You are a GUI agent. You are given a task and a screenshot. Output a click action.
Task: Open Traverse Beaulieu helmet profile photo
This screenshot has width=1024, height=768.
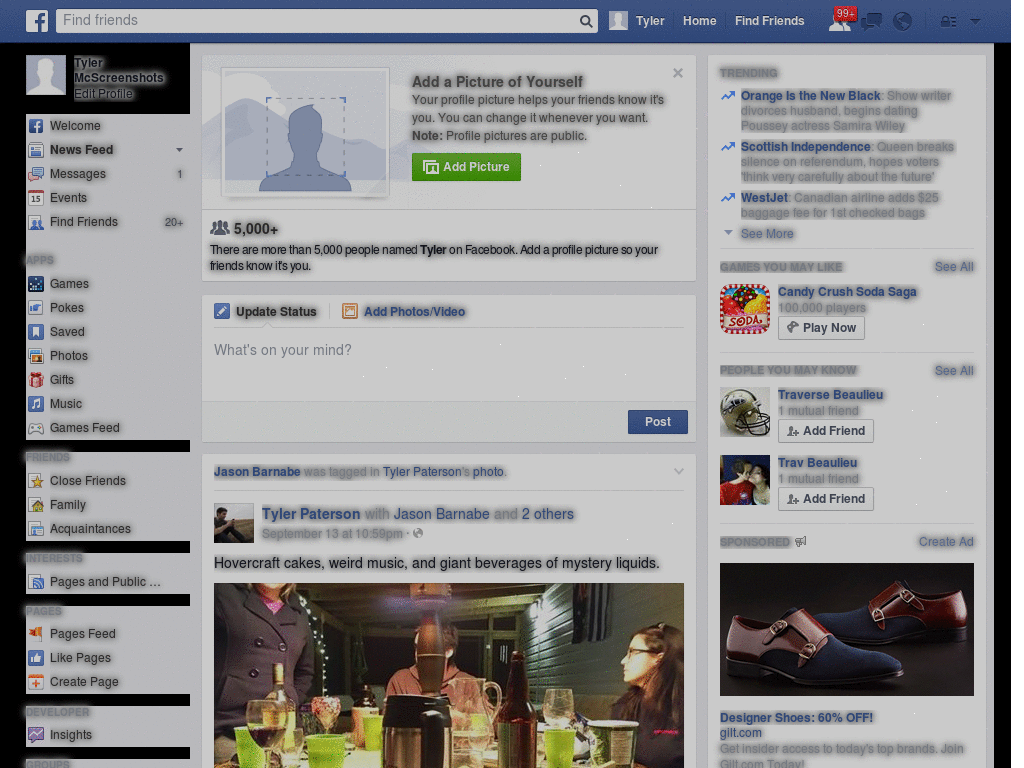tap(745, 412)
